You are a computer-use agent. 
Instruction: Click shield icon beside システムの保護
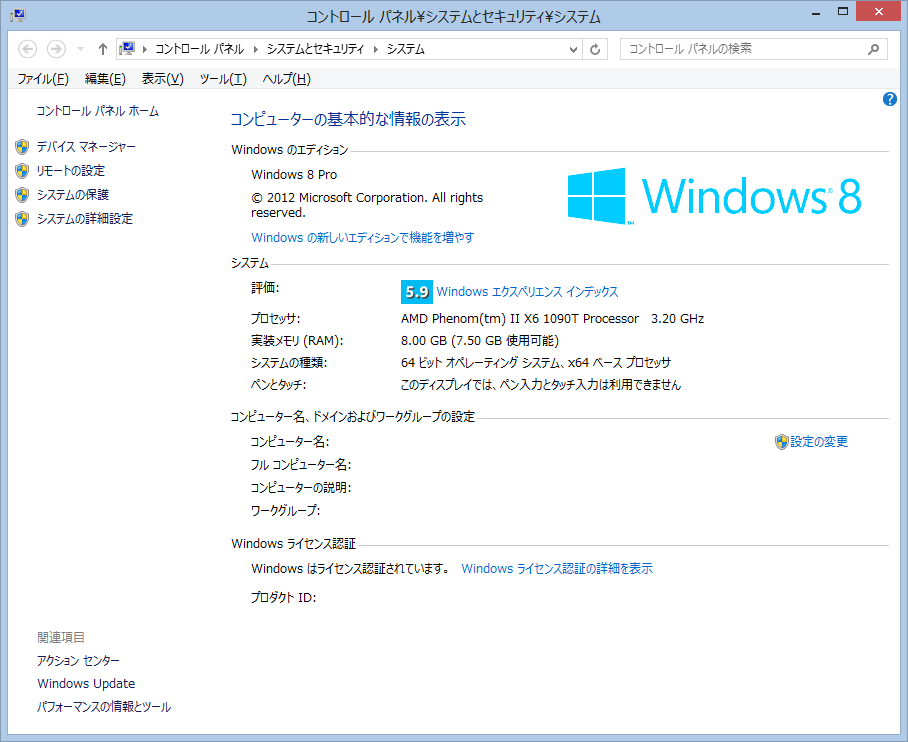pyautogui.click(x=22, y=195)
